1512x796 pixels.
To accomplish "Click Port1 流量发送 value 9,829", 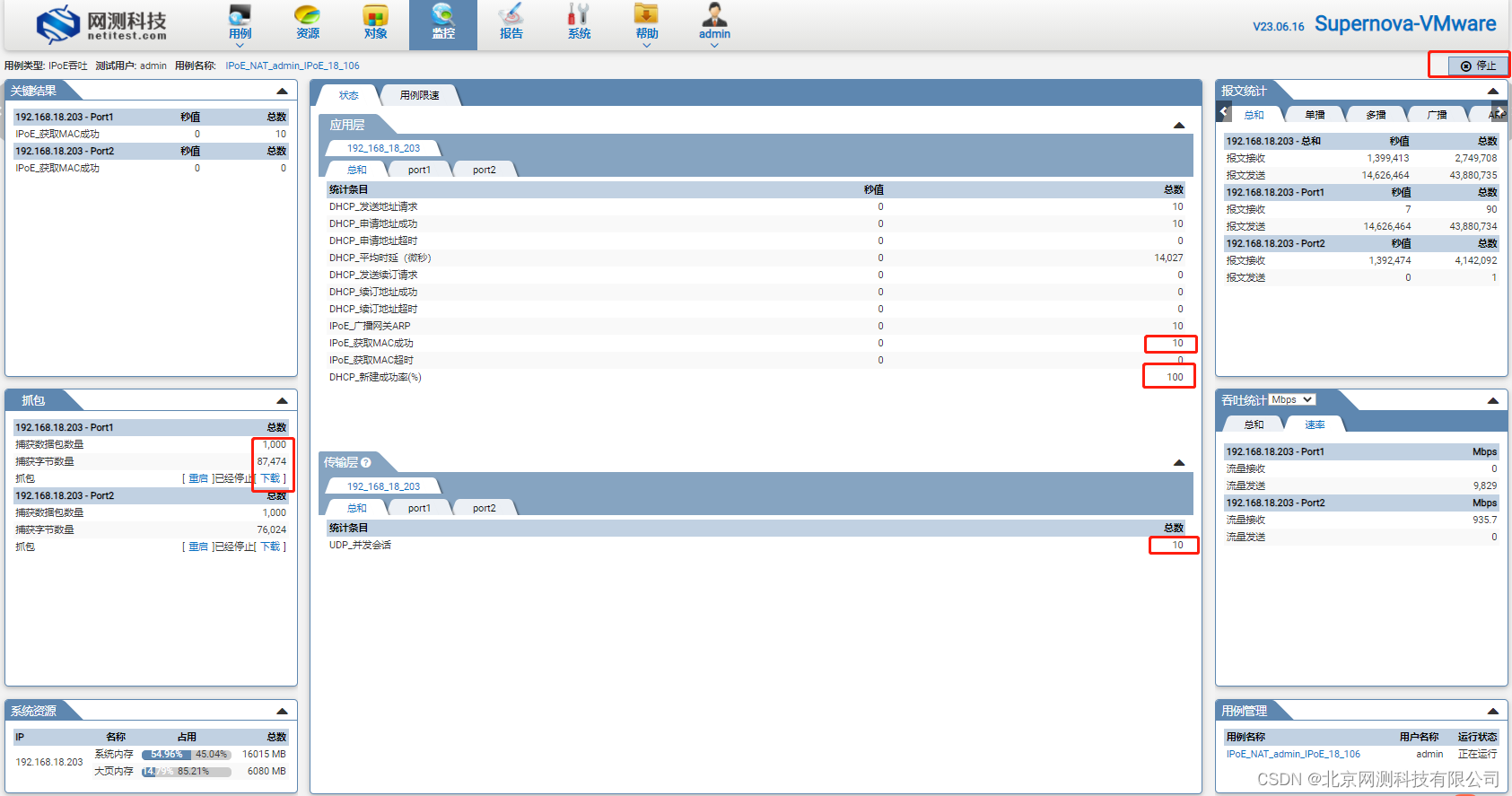I will (1485, 485).
